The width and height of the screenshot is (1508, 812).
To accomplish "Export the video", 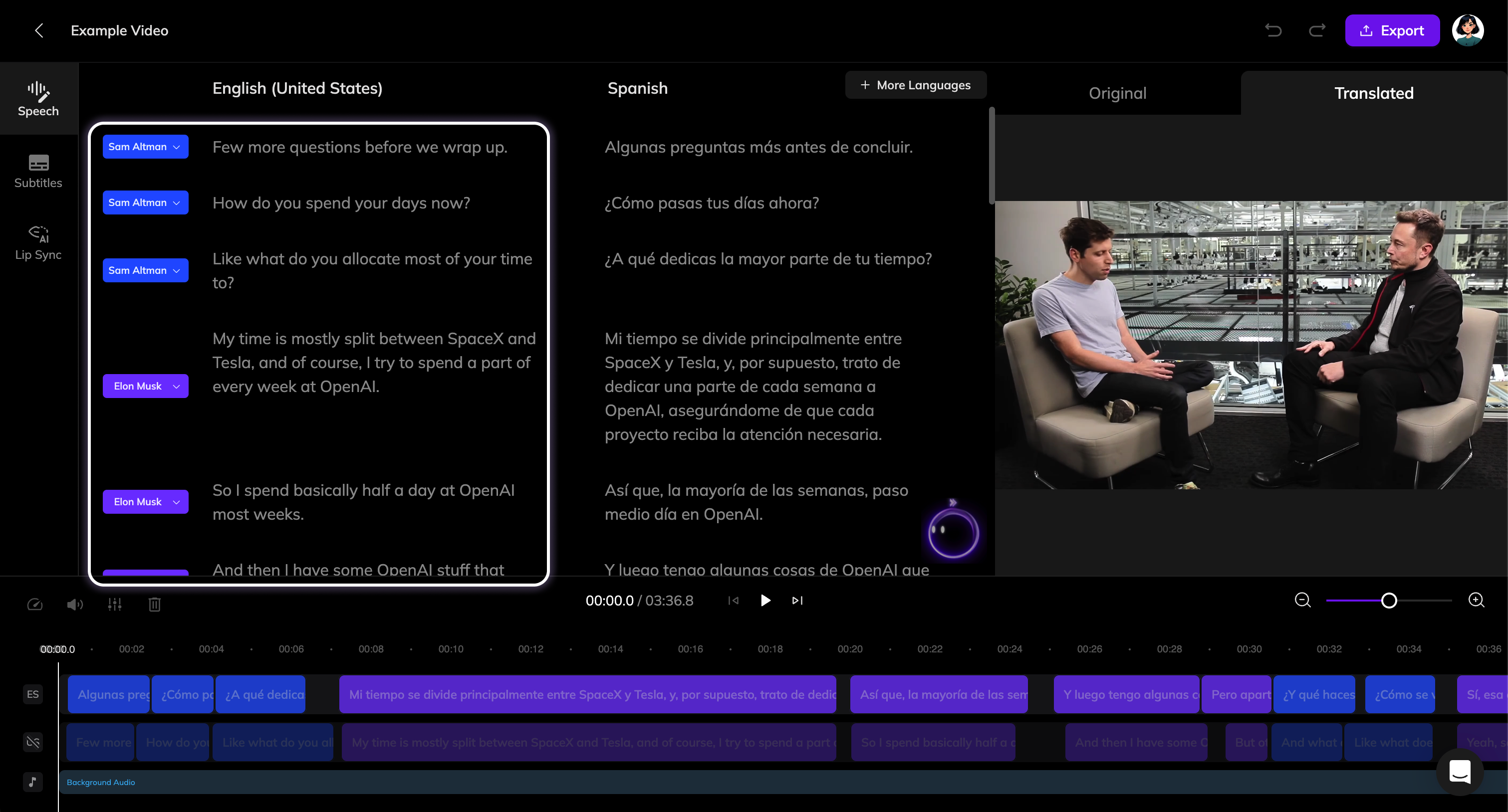I will (x=1392, y=30).
